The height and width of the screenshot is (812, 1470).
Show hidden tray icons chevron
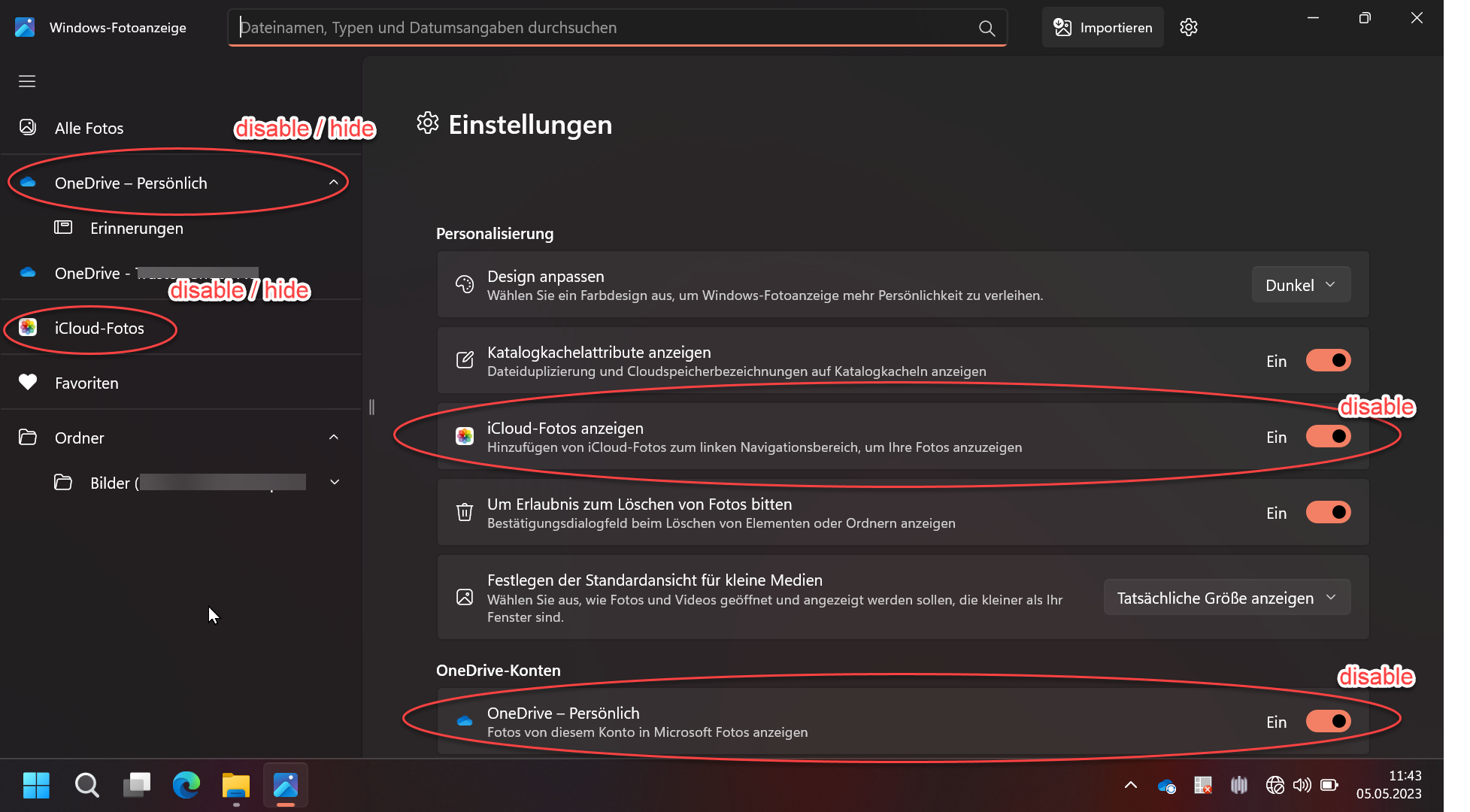tap(1130, 786)
